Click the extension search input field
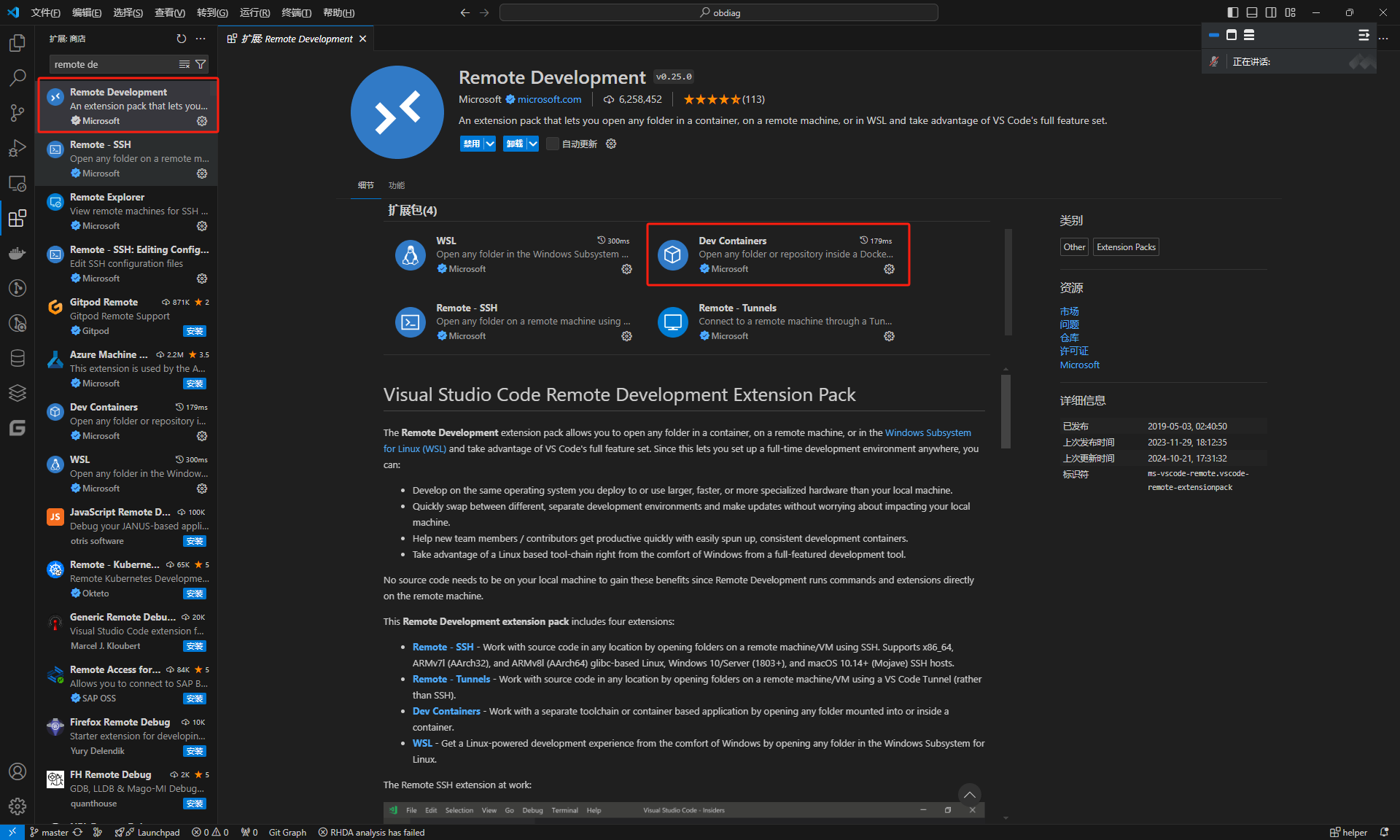Viewport: 1400px width, 840px height. 109,64
